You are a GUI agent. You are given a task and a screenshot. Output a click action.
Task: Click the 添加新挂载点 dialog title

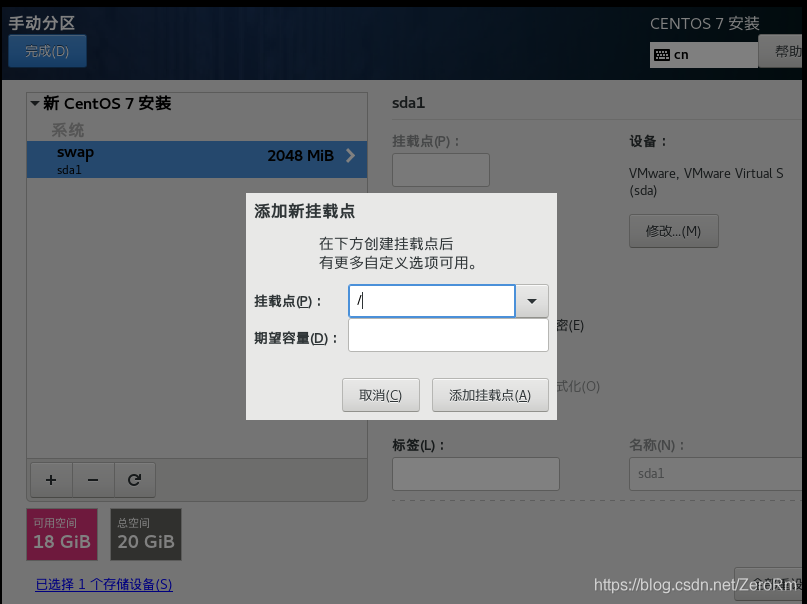[x=305, y=211]
